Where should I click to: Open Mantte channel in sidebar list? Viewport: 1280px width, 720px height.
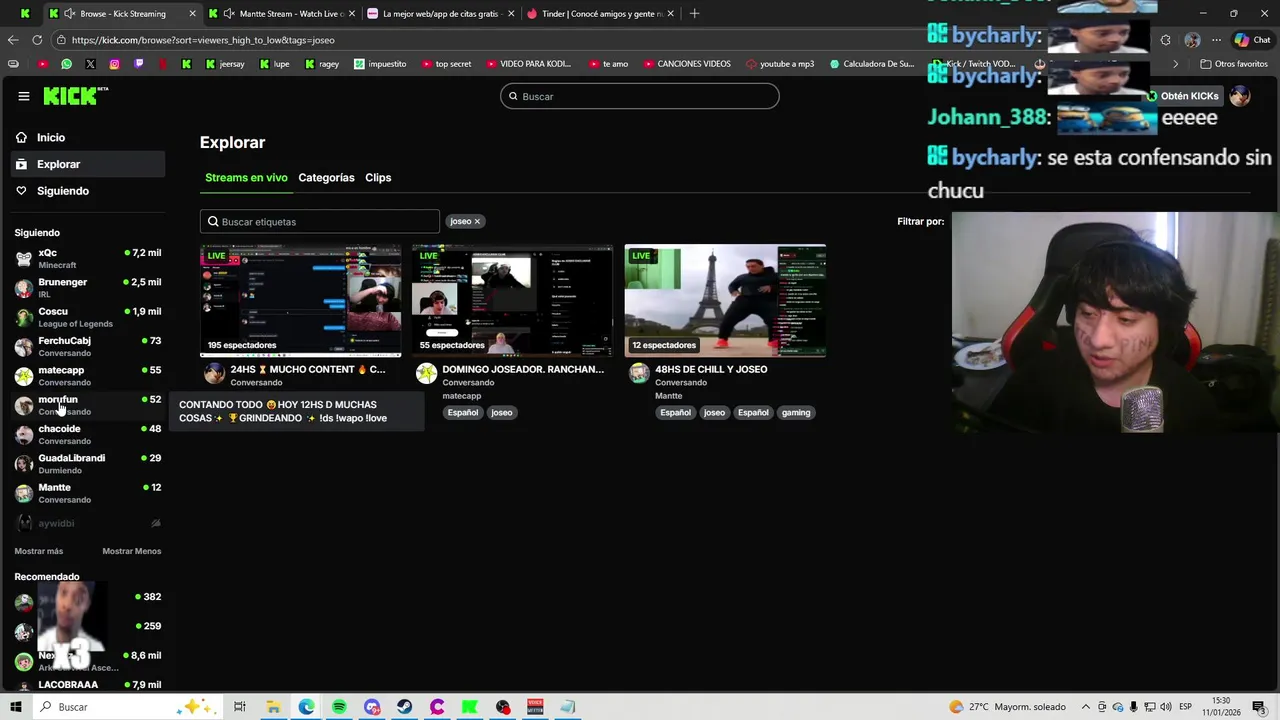click(x=88, y=493)
